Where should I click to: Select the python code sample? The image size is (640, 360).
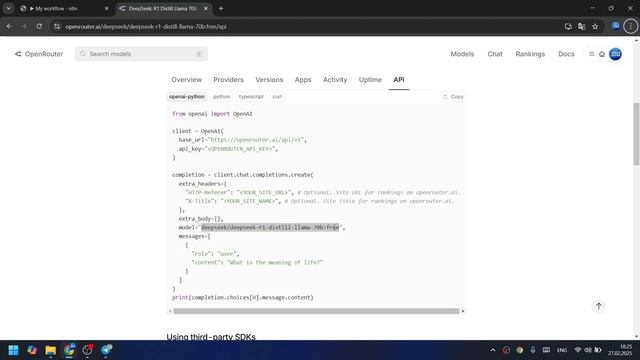pos(222,97)
